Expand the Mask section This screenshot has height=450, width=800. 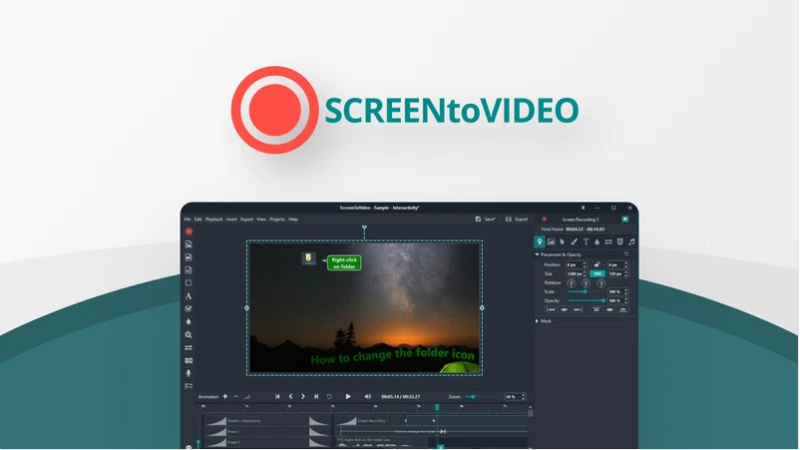pos(537,321)
